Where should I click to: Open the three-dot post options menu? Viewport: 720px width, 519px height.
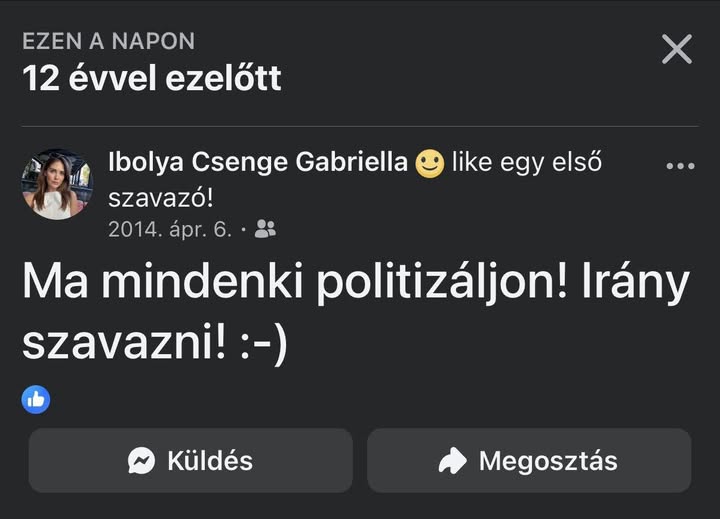(x=680, y=166)
